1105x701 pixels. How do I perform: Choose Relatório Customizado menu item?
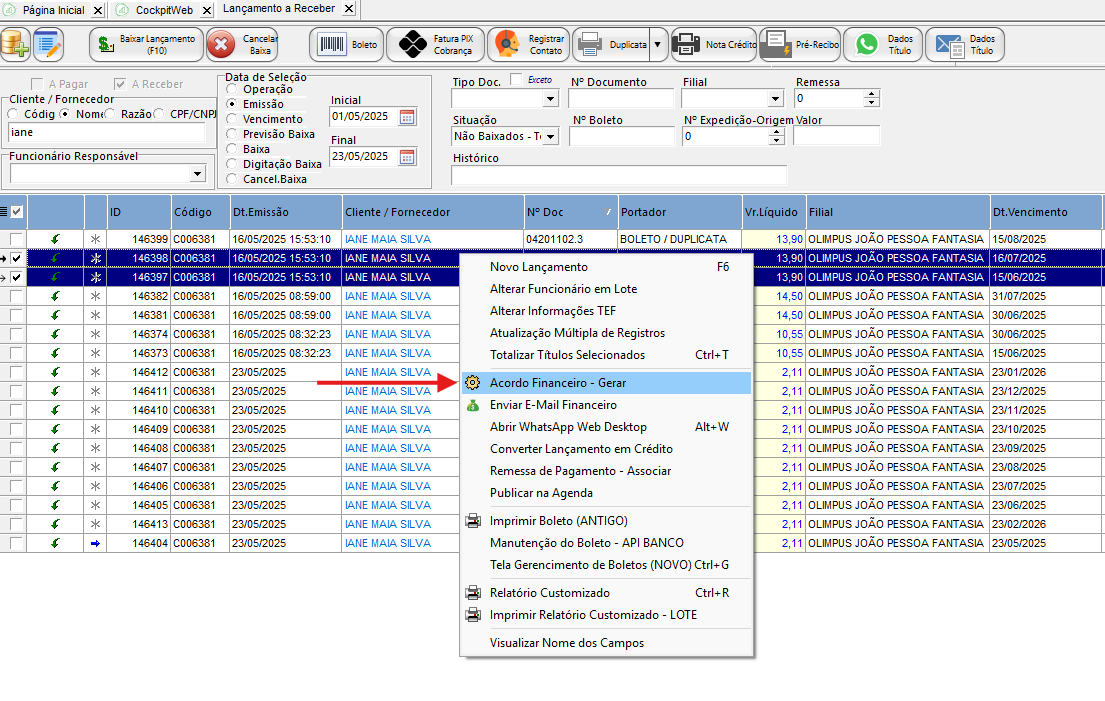coord(607,593)
